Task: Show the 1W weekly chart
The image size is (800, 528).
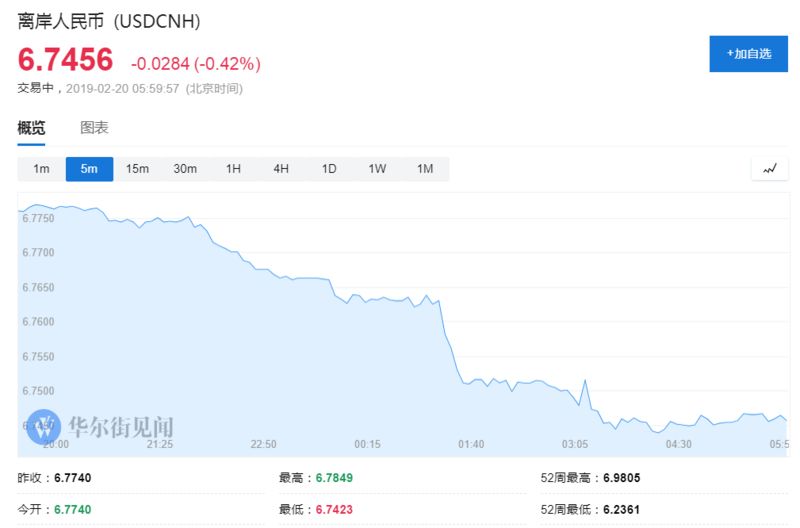Action: coord(377,169)
